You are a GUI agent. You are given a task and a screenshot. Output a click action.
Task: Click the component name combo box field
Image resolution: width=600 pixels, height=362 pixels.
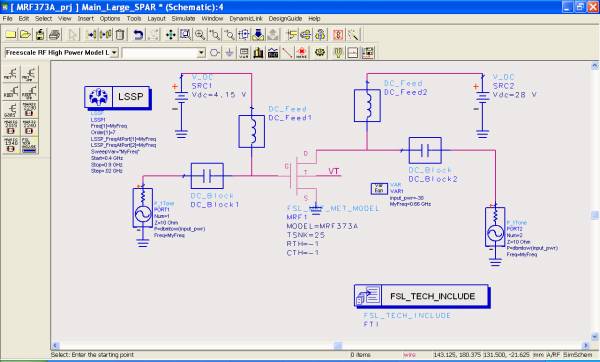tap(163, 53)
